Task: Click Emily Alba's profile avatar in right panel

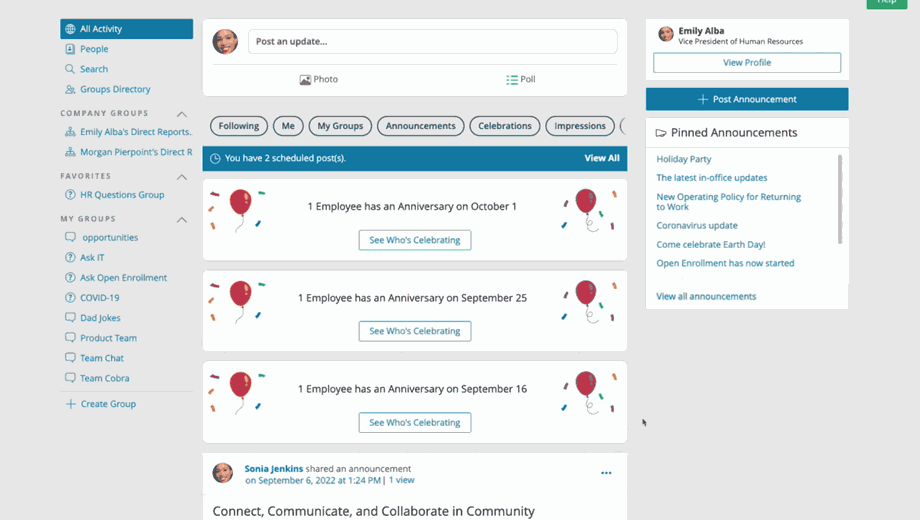Action: 666,35
